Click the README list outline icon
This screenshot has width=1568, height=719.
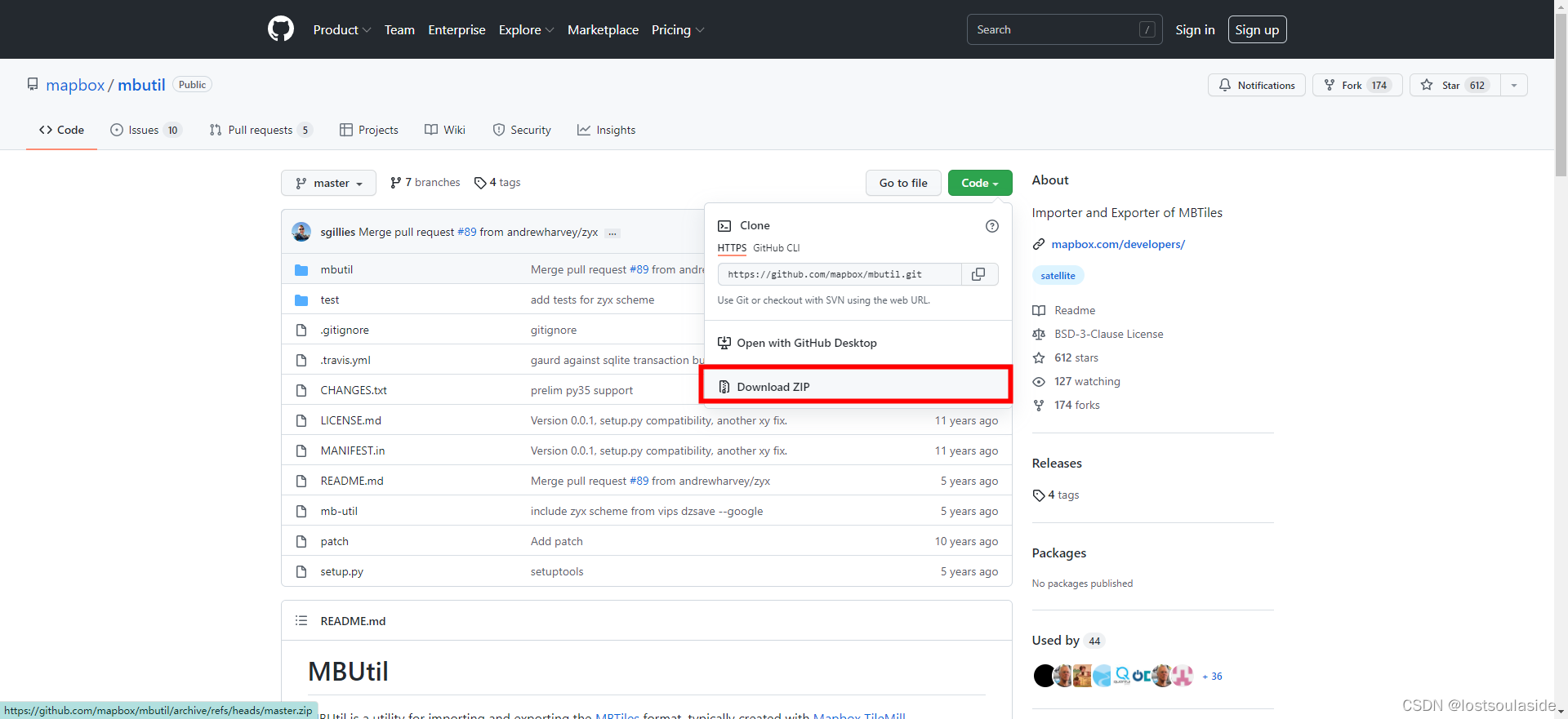tap(301, 621)
